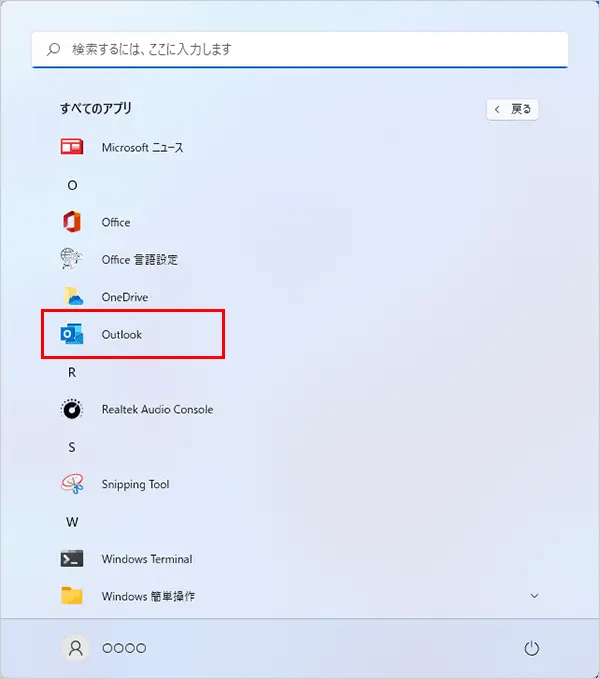Jump to letter O section header
The image size is (600, 679).
72,185
